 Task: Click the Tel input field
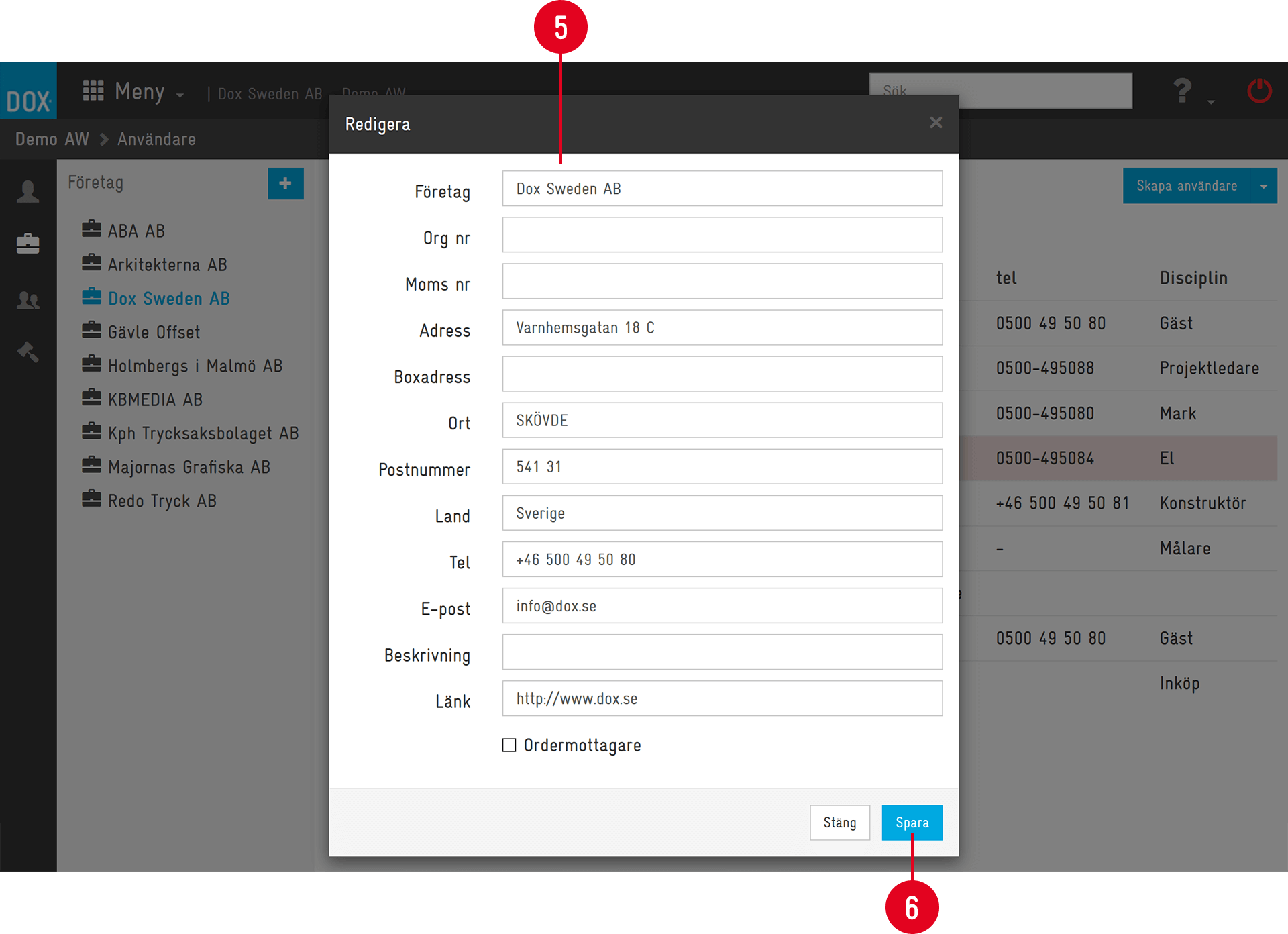pos(722,559)
